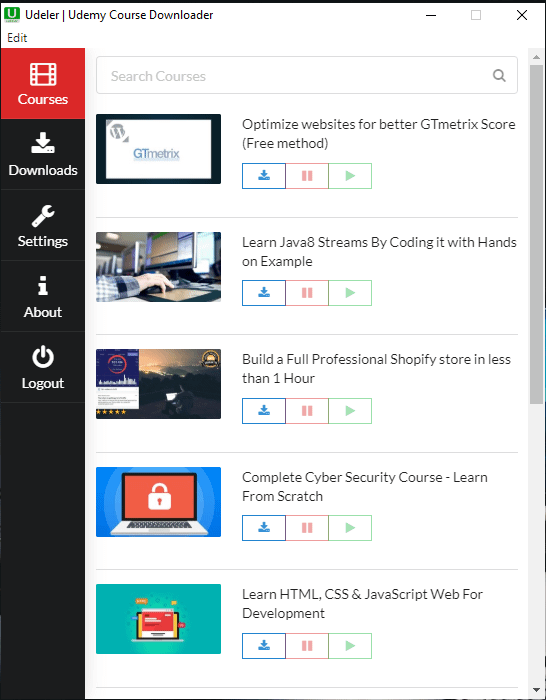Click the Search Courses input field
Screen dimensions: 546x700
pos(307,75)
